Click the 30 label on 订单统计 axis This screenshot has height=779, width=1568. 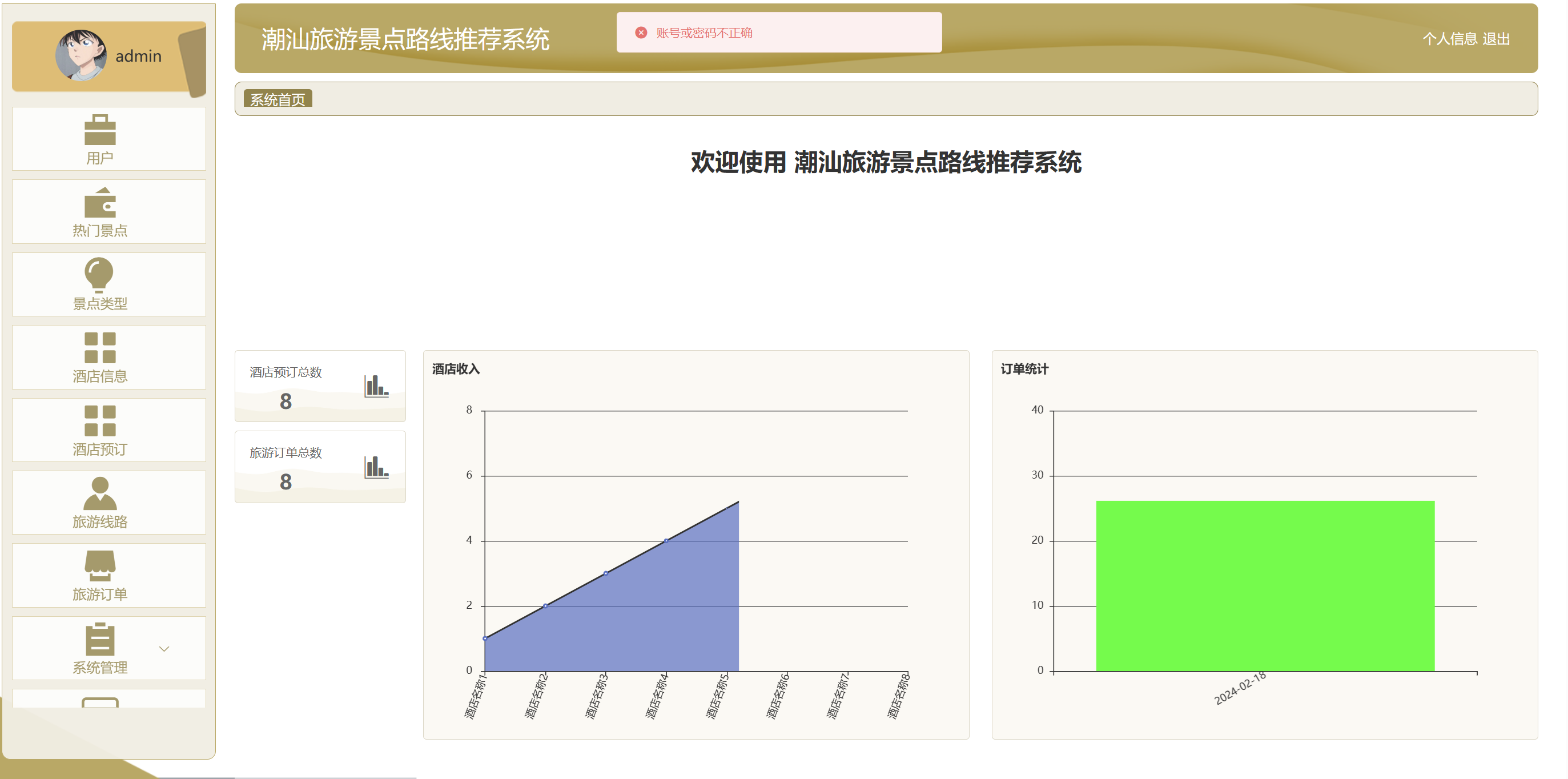[1037, 475]
